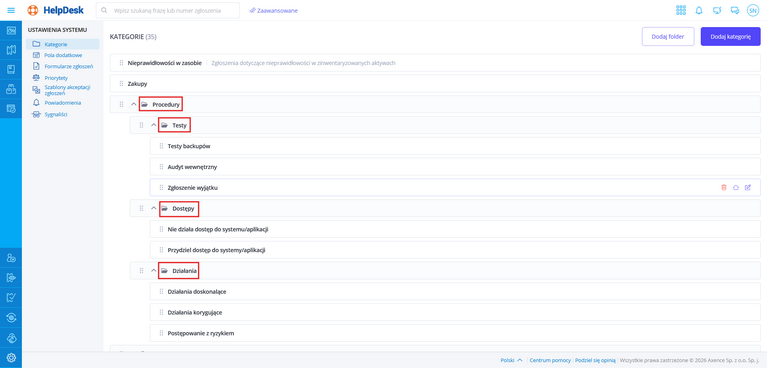Open Powiadomienia settings
767x368 pixels.
pyautogui.click(x=63, y=103)
